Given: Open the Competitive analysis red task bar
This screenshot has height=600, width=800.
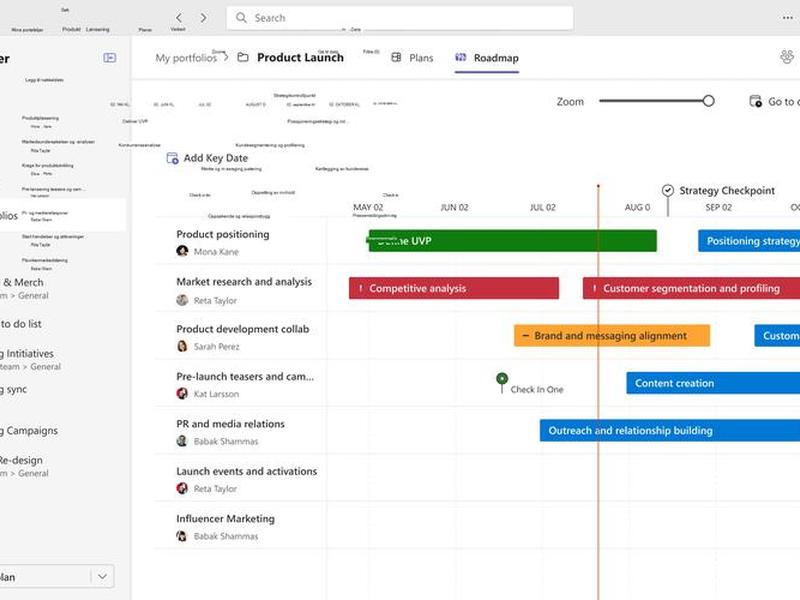Looking at the screenshot, I should click(454, 288).
